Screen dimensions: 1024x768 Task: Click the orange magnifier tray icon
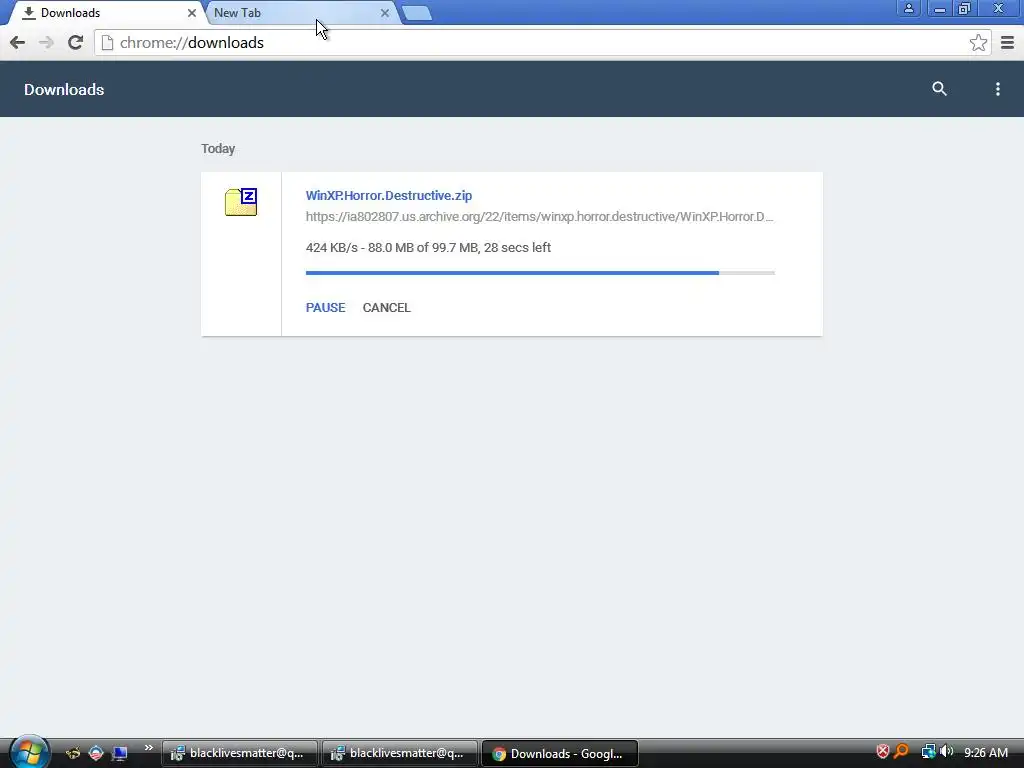902,752
